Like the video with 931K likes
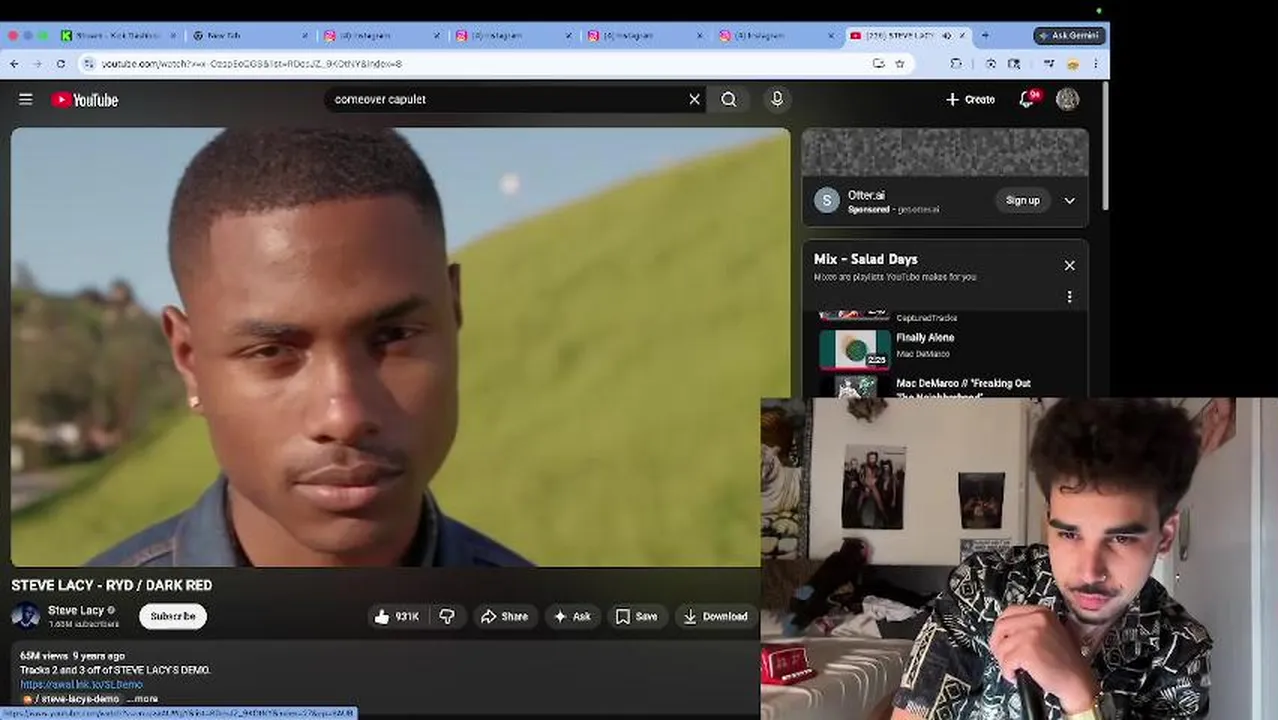Screen dimensions: 1278x720 tap(397, 616)
